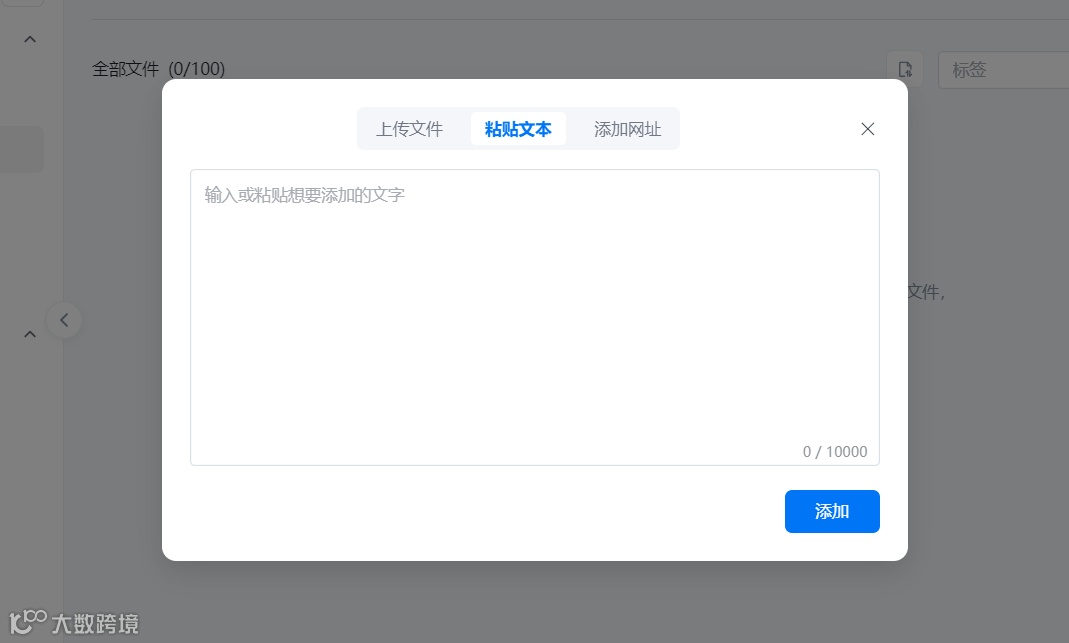Click the blue 添加 button

point(832,511)
